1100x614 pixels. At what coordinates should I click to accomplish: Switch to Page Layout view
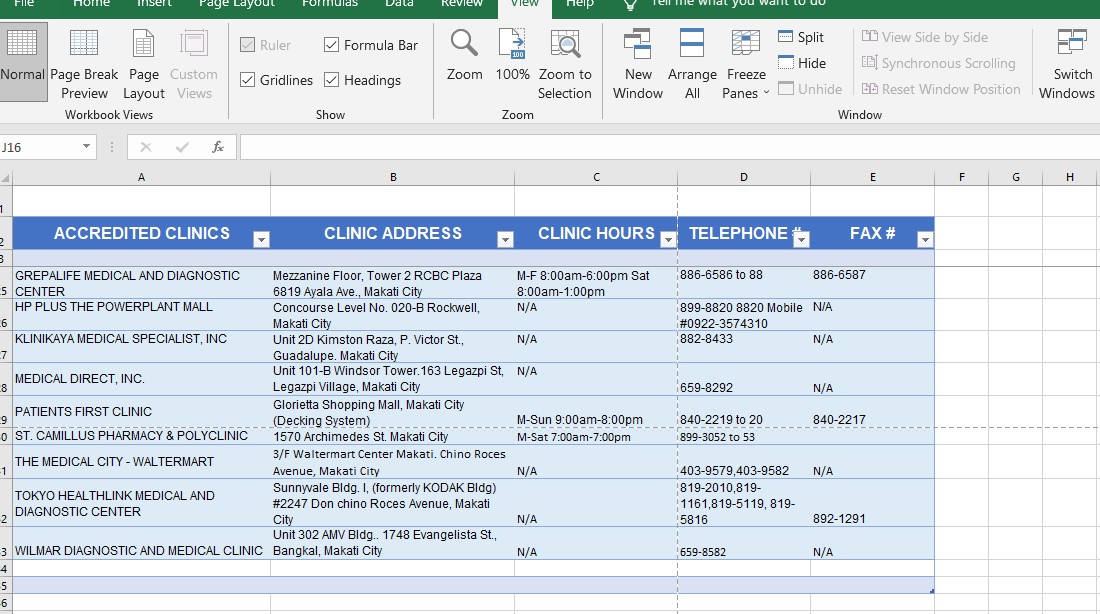(144, 64)
